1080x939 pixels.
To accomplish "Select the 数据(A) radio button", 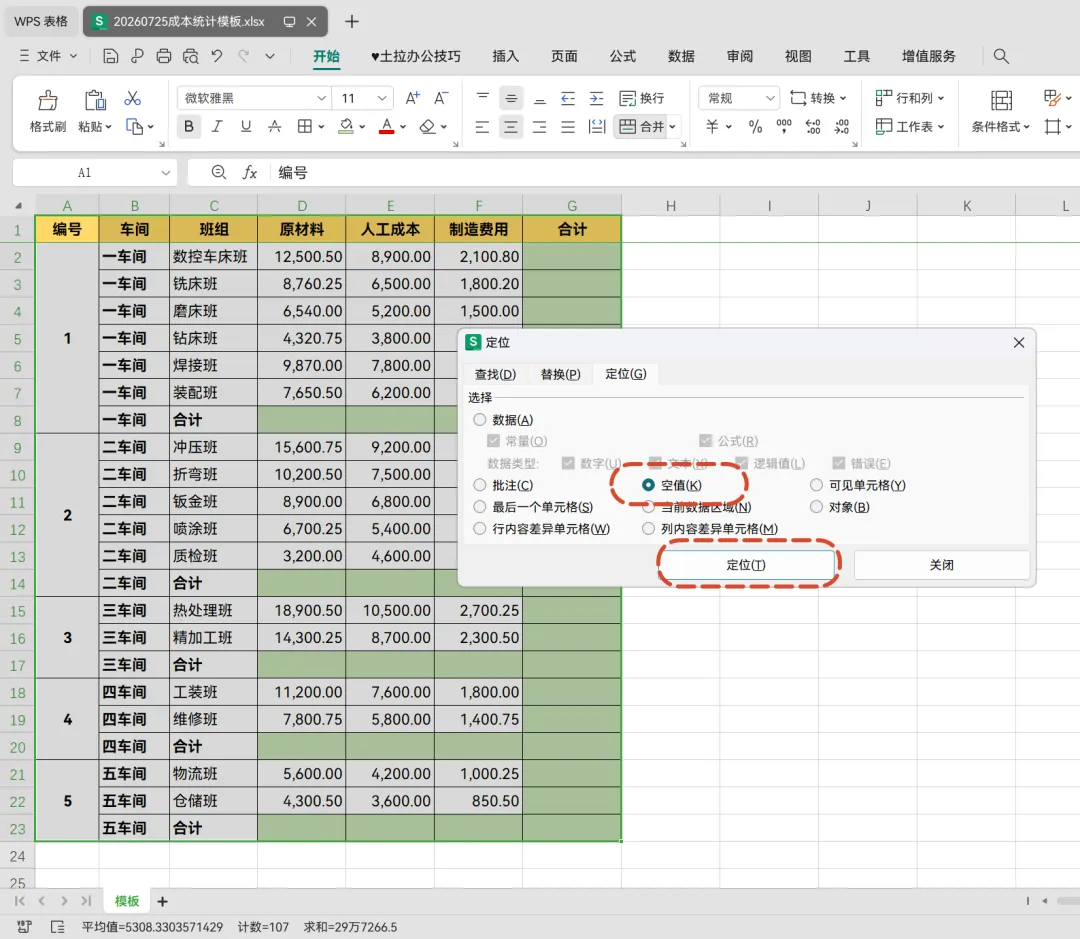I will click(480, 420).
